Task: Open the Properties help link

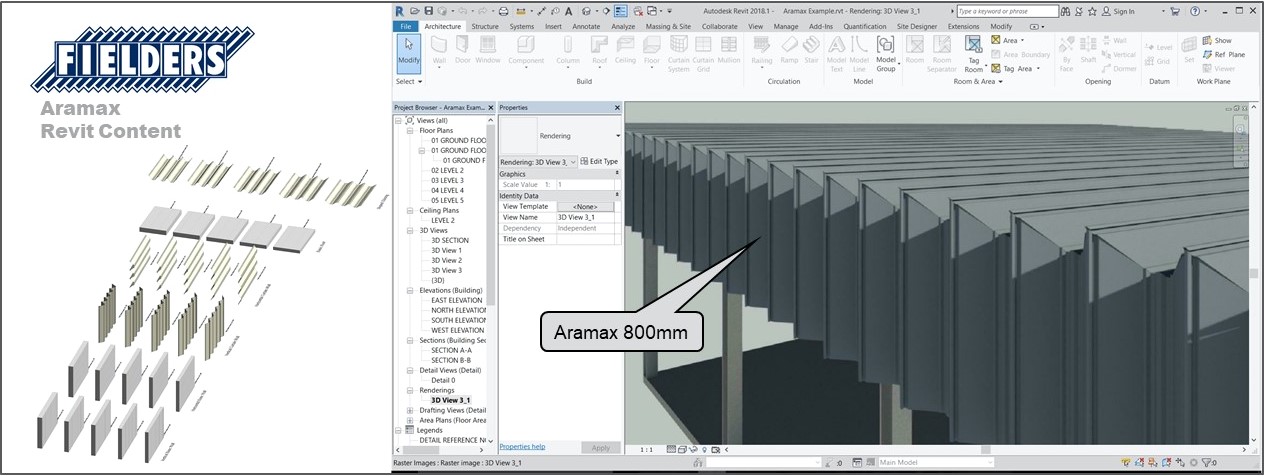Action: pyautogui.click(x=522, y=447)
